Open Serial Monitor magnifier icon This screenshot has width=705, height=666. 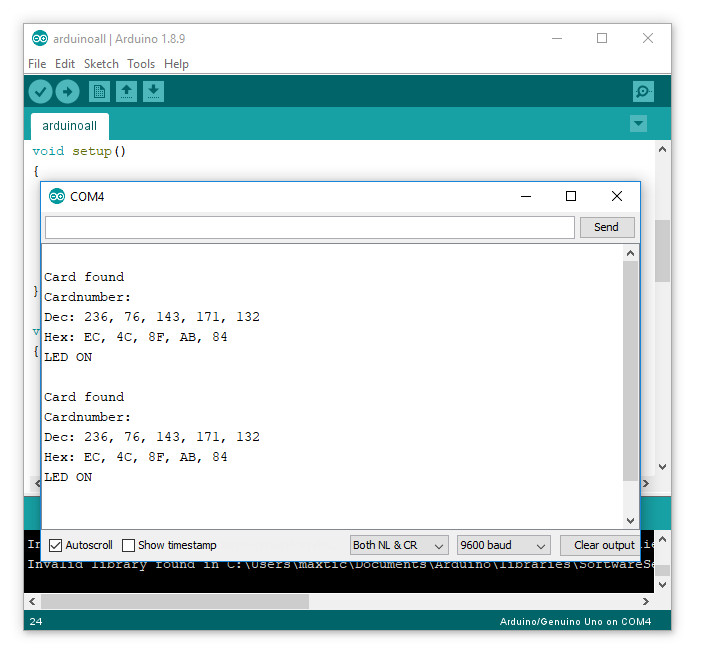[x=643, y=92]
